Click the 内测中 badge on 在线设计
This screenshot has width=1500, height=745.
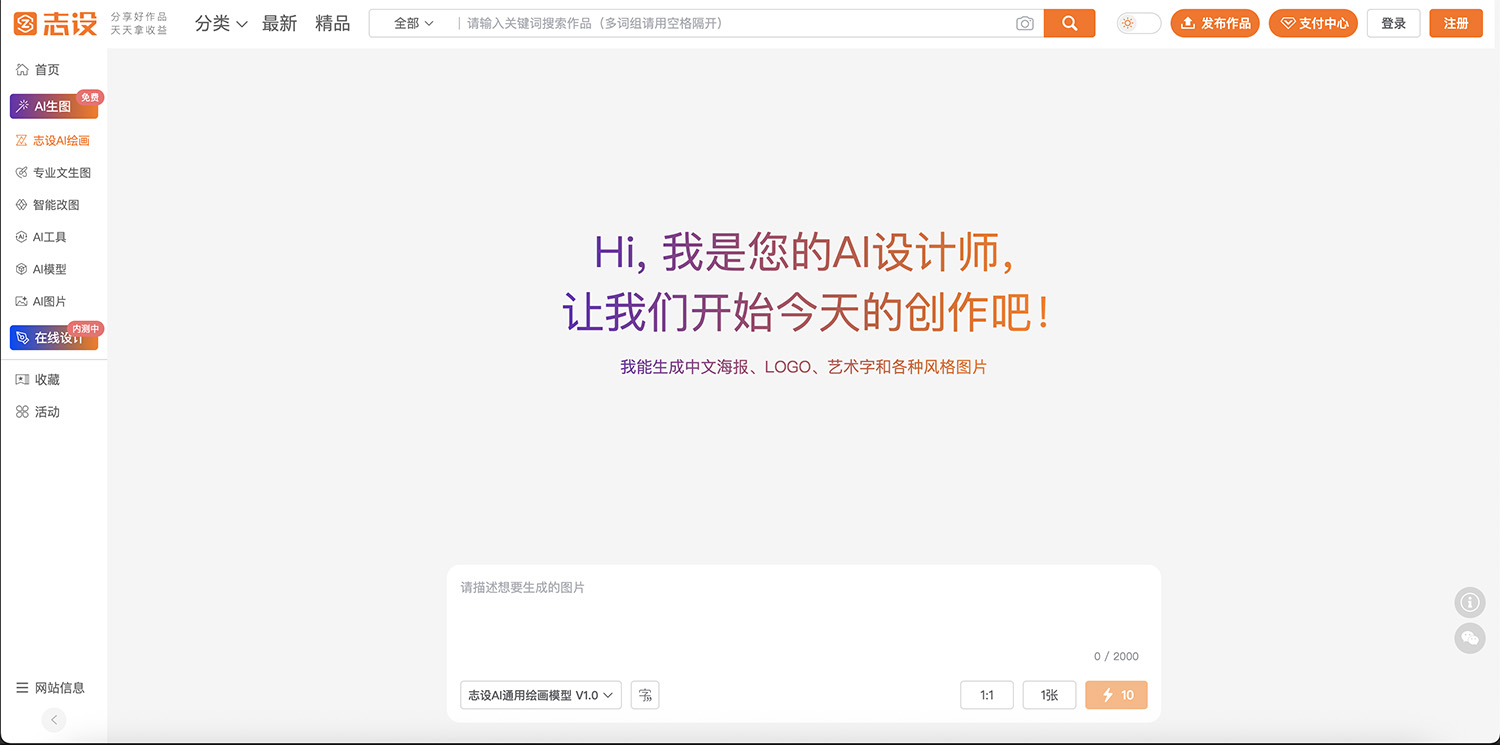pos(87,328)
